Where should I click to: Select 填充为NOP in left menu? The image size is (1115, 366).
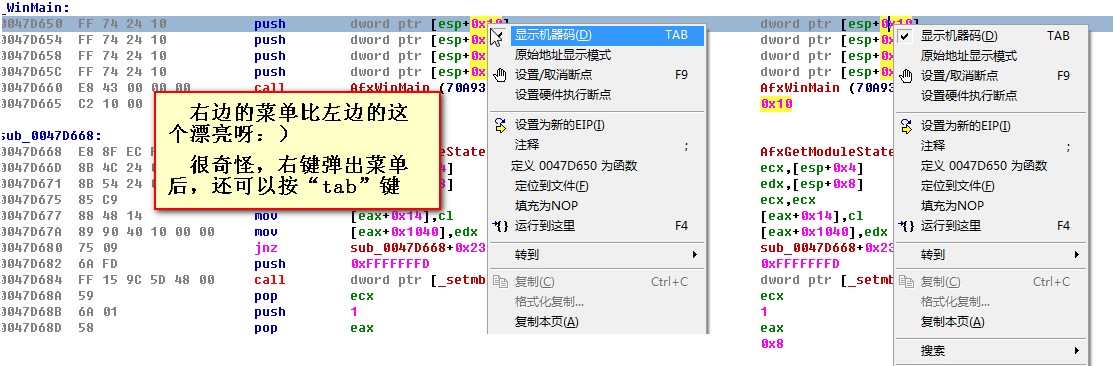(546, 206)
